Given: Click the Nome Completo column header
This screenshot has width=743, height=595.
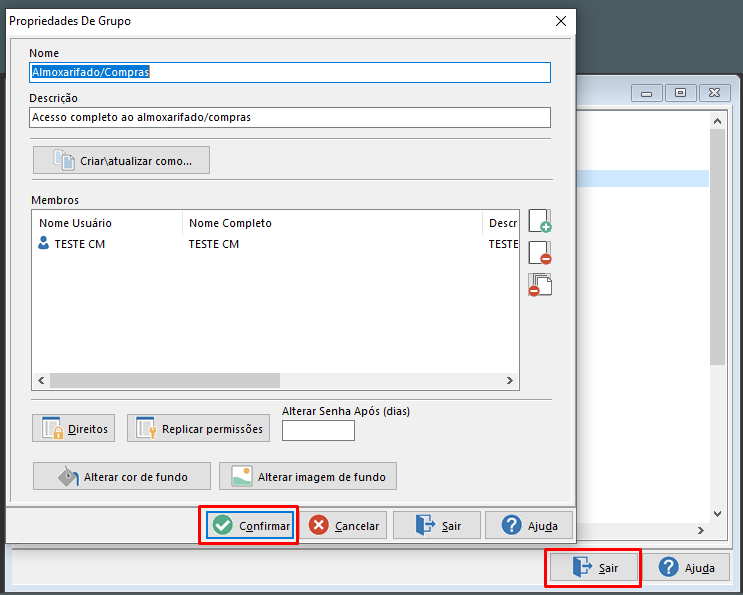Looking at the screenshot, I should tap(332, 223).
